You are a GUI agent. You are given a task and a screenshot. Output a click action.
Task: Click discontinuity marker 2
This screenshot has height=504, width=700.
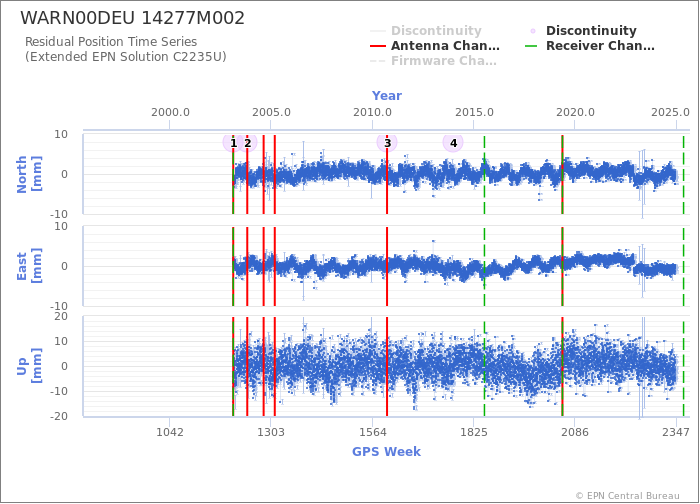[247, 143]
